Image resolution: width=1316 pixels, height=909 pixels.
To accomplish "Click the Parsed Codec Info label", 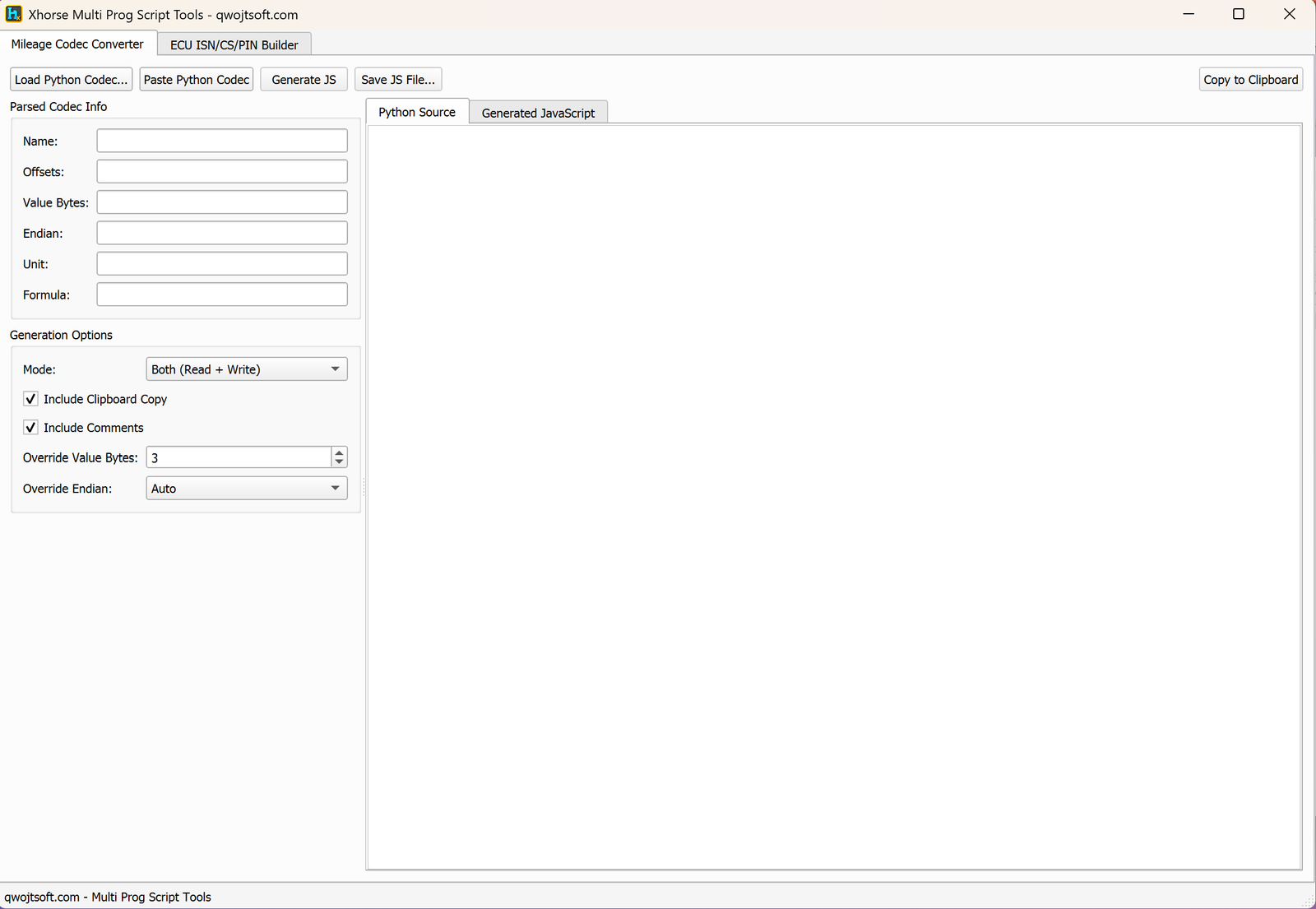I will pos(58,107).
